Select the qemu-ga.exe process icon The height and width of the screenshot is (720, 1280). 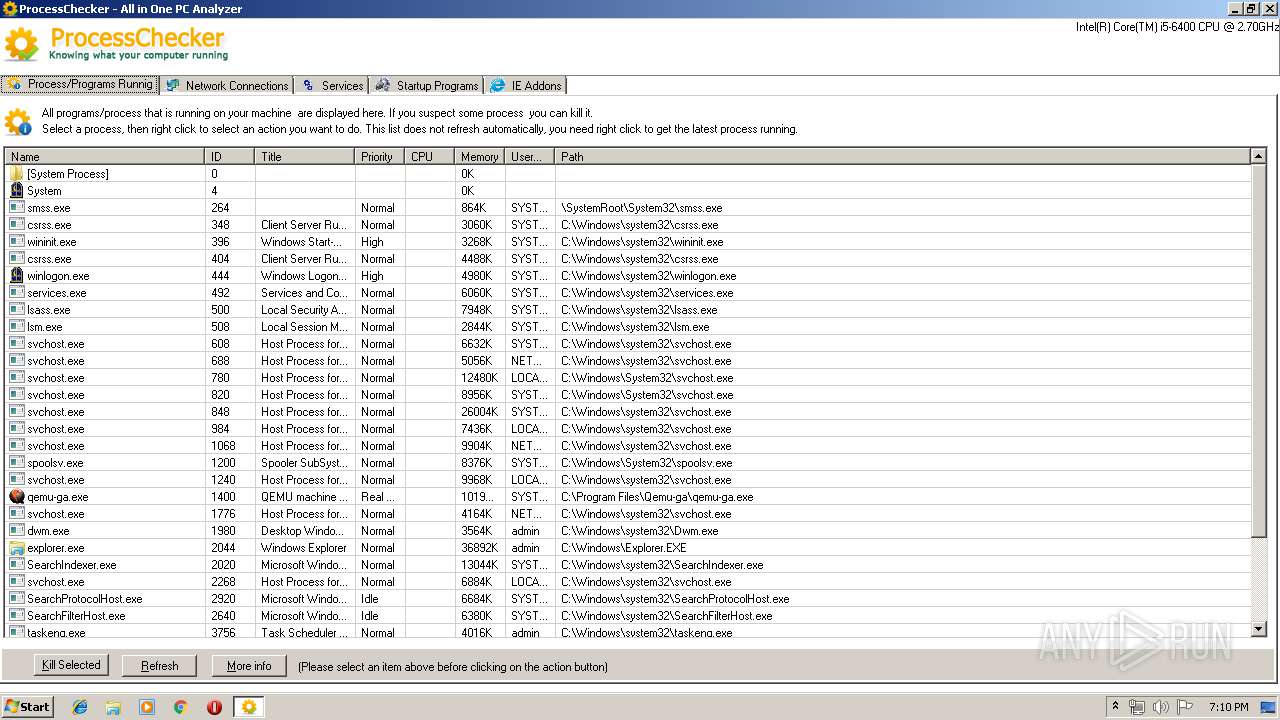click(16, 497)
